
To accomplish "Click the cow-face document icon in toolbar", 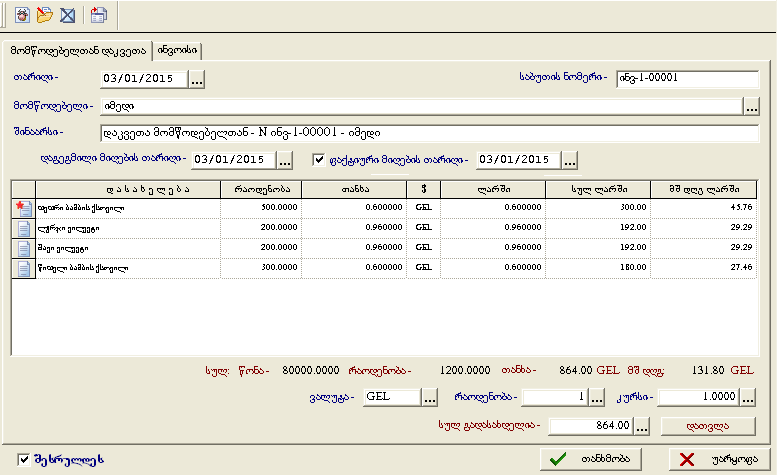I will pos(22,15).
